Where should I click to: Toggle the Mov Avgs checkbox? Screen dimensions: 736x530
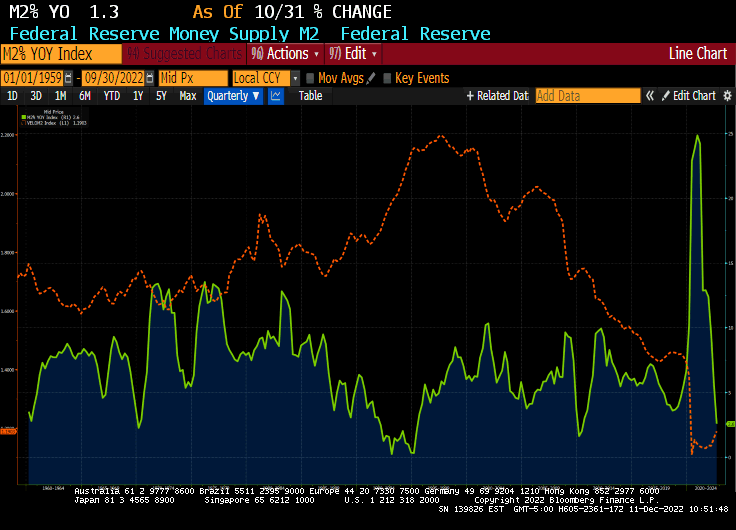pyautogui.click(x=310, y=78)
